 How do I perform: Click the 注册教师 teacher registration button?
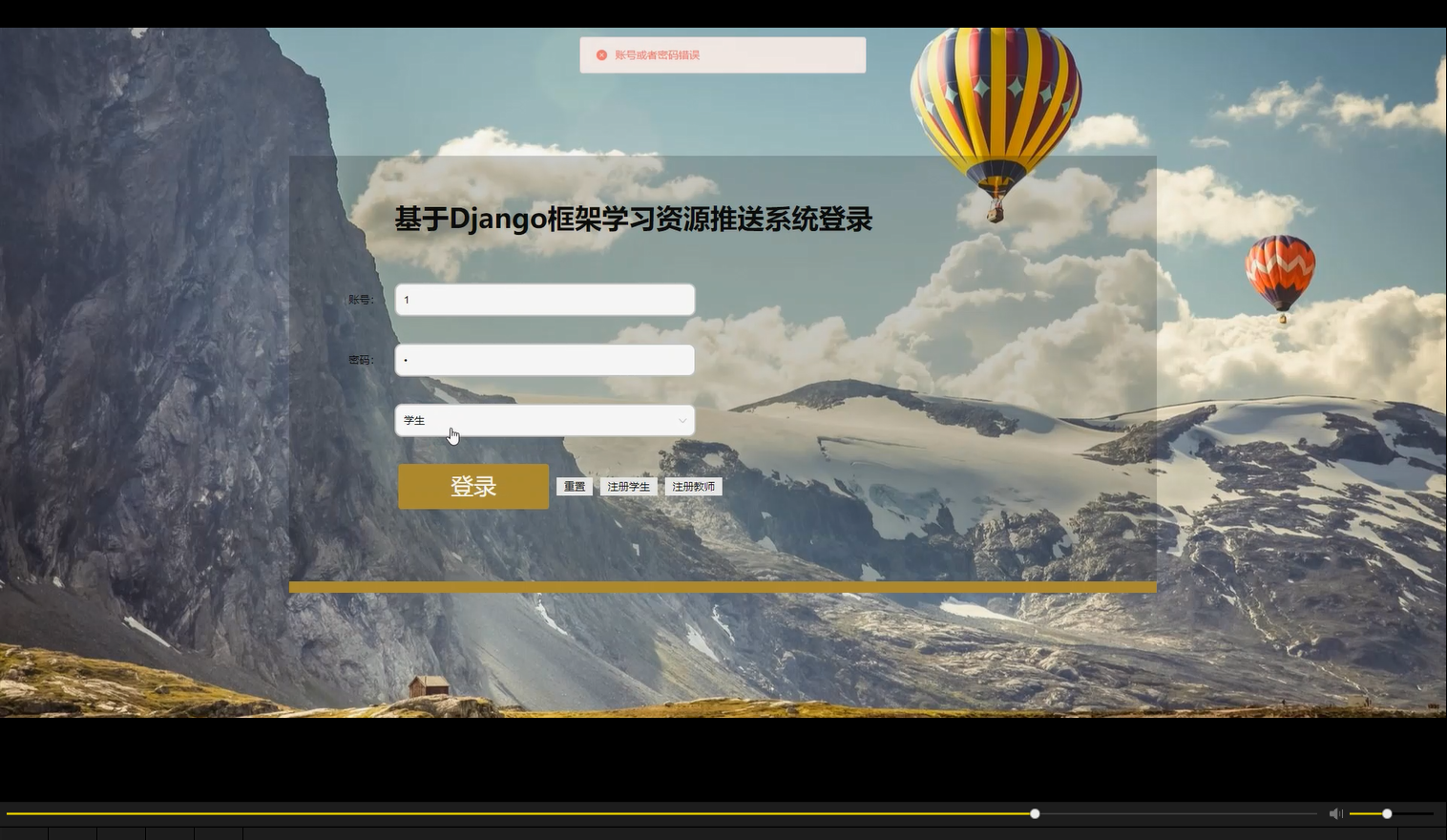694,486
